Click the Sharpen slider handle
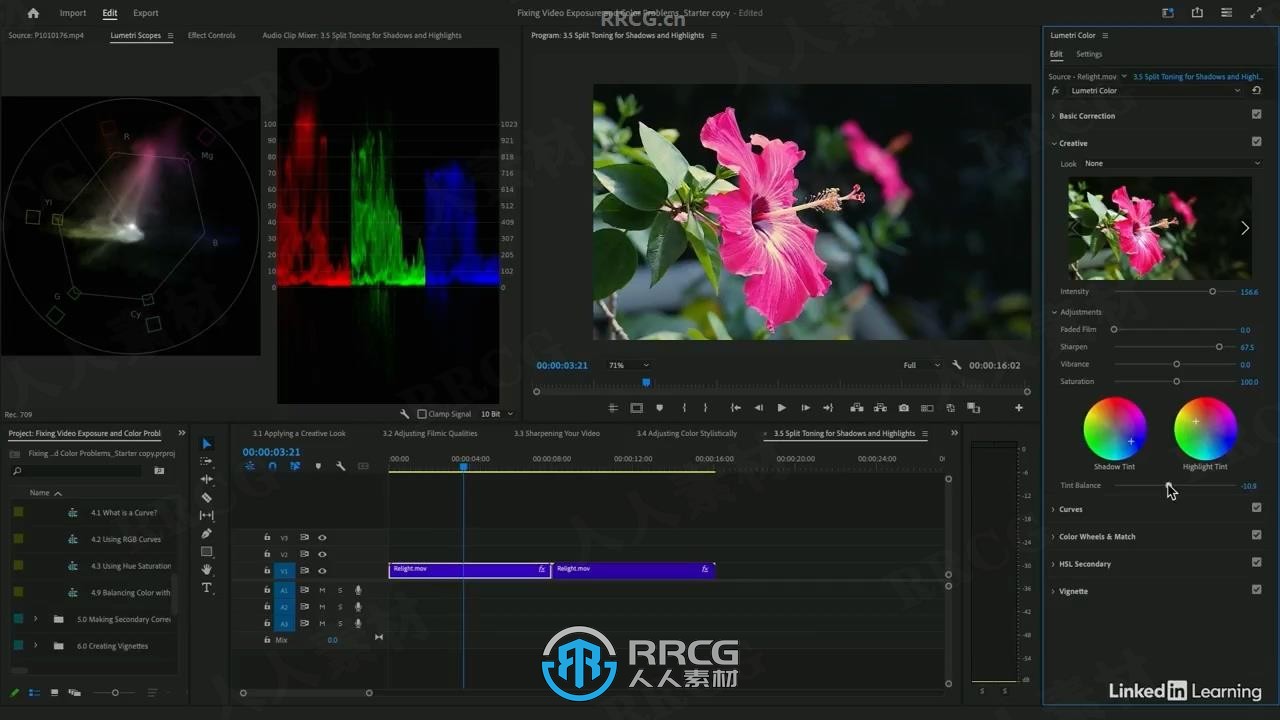Viewport: 1280px width, 720px height. pyautogui.click(x=1219, y=347)
